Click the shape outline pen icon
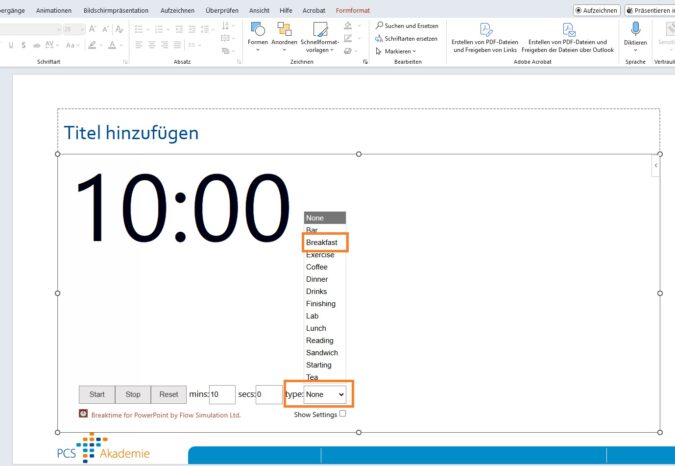 [348, 38]
